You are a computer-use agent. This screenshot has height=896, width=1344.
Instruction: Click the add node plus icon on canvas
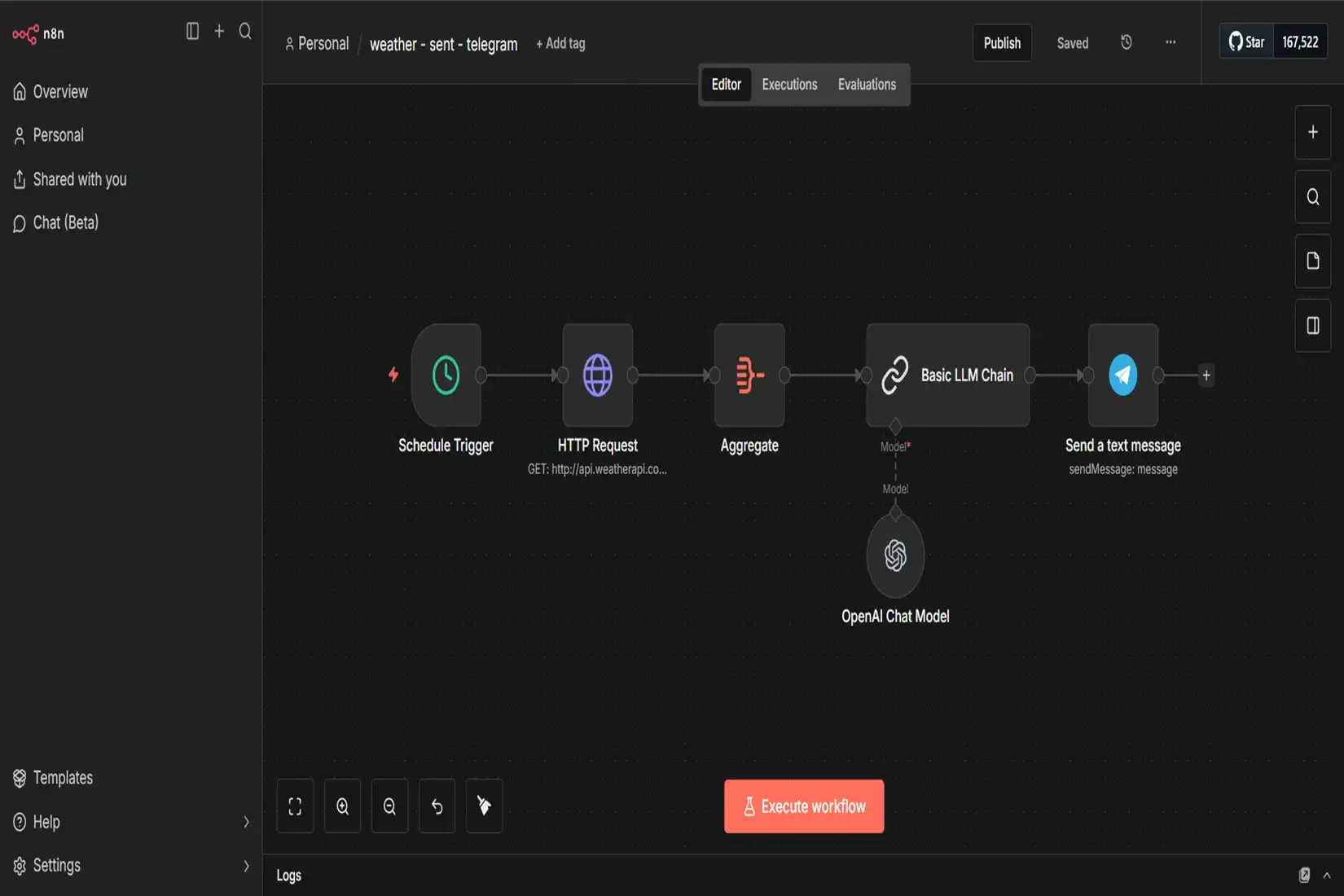pyautogui.click(x=1312, y=131)
